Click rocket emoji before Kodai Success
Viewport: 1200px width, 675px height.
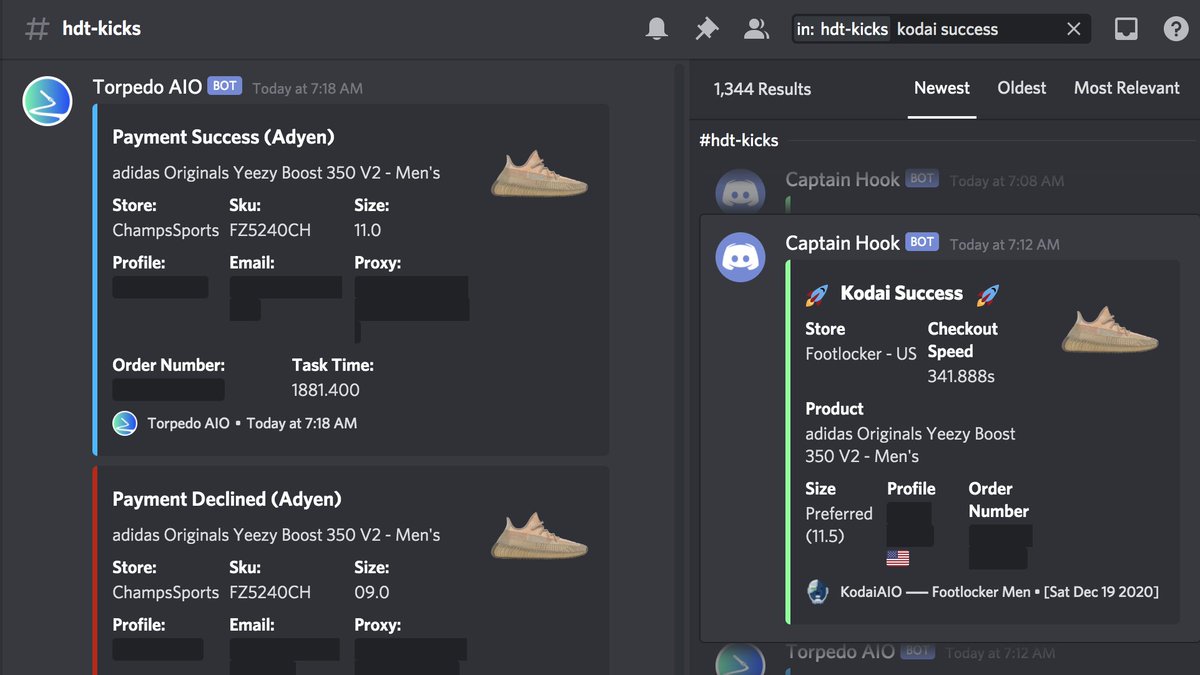[x=817, y=294]
